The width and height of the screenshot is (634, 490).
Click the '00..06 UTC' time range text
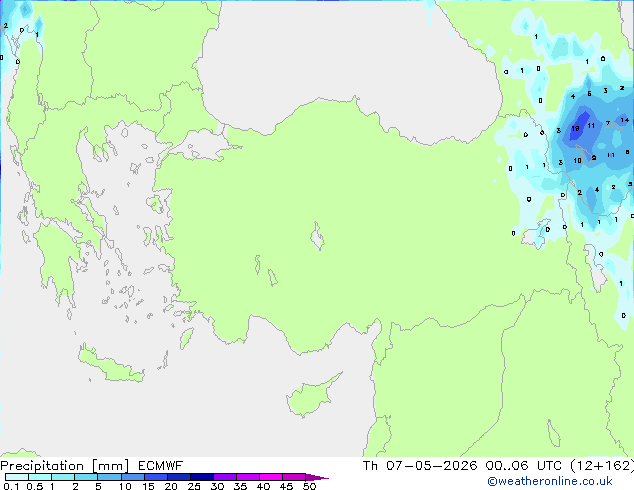pos(523,466)
